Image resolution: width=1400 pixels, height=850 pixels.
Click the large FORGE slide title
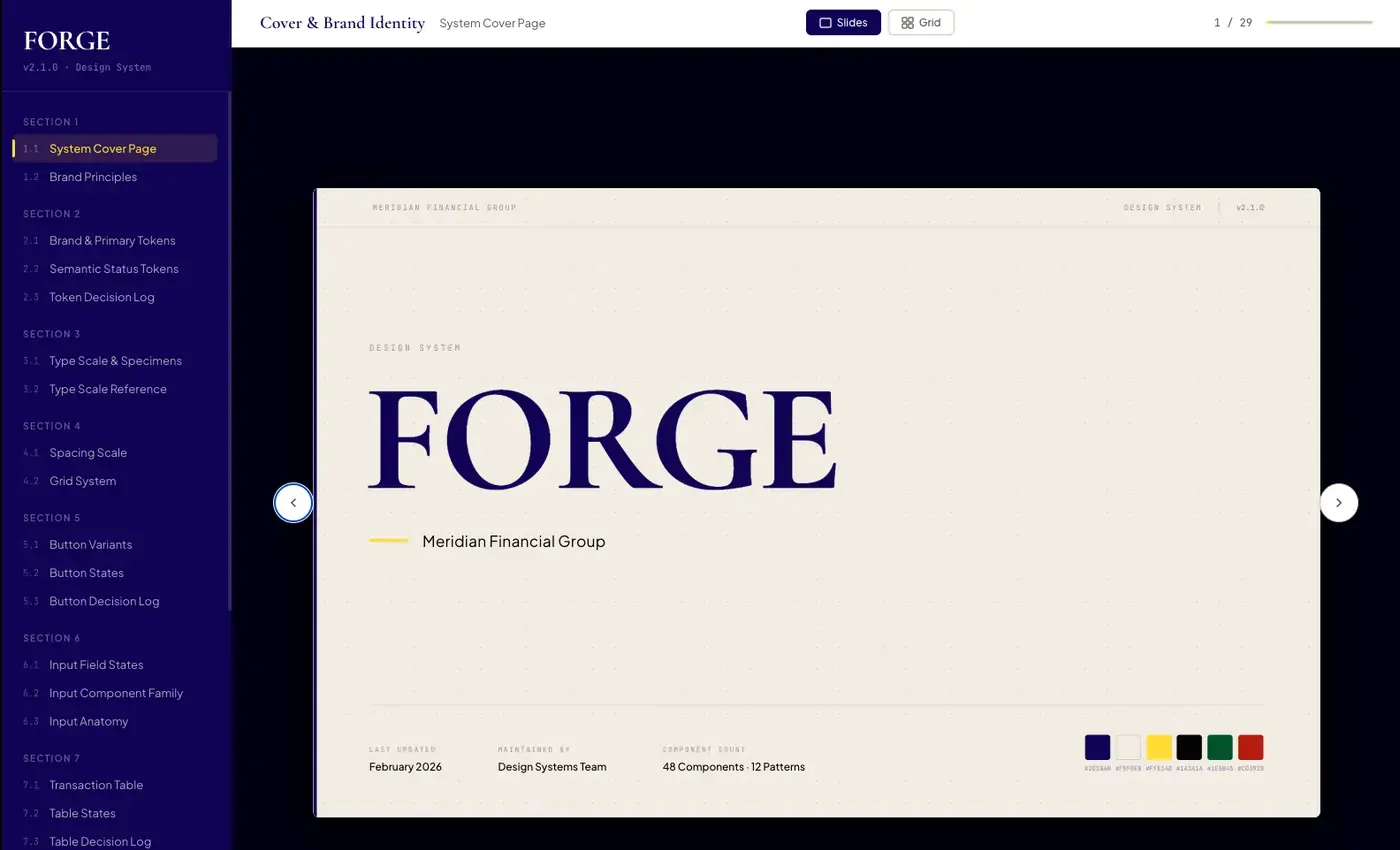(602, 440)
